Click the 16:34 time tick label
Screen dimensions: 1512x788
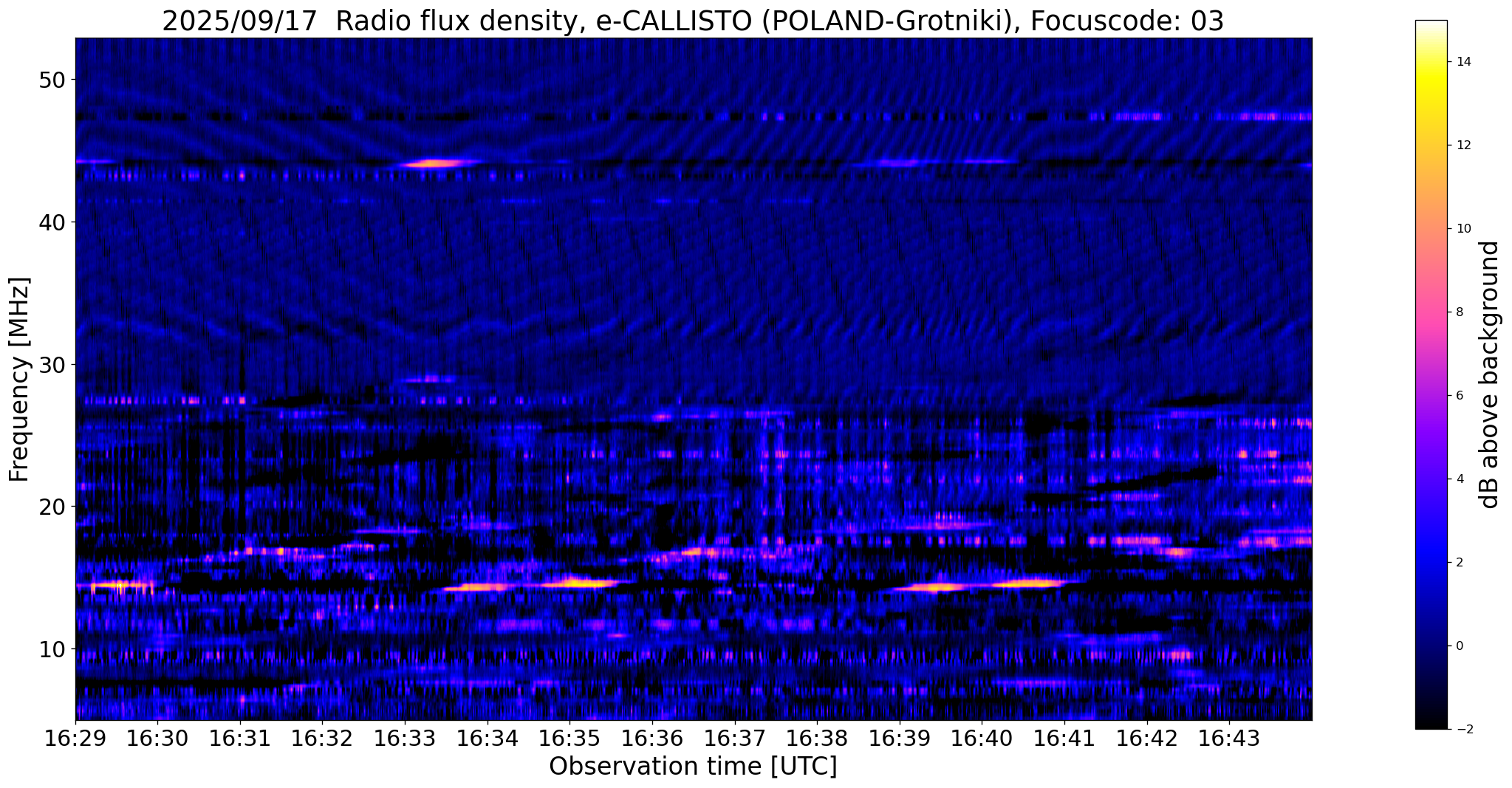(x=488, y=739)
